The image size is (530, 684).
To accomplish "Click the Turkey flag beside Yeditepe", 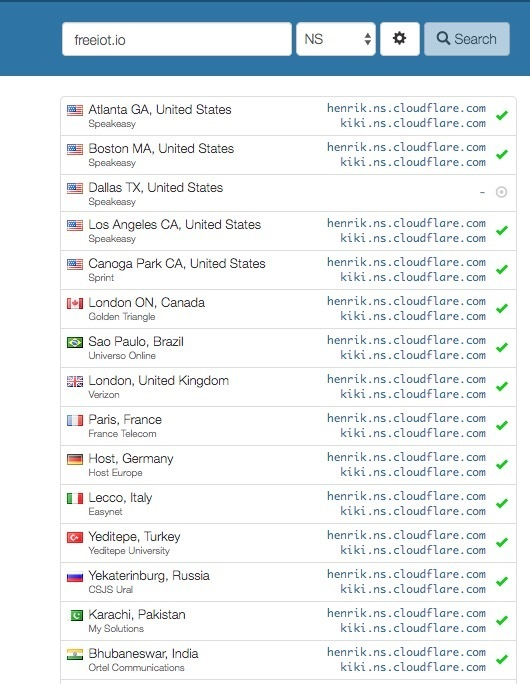I will coord(75,537).
